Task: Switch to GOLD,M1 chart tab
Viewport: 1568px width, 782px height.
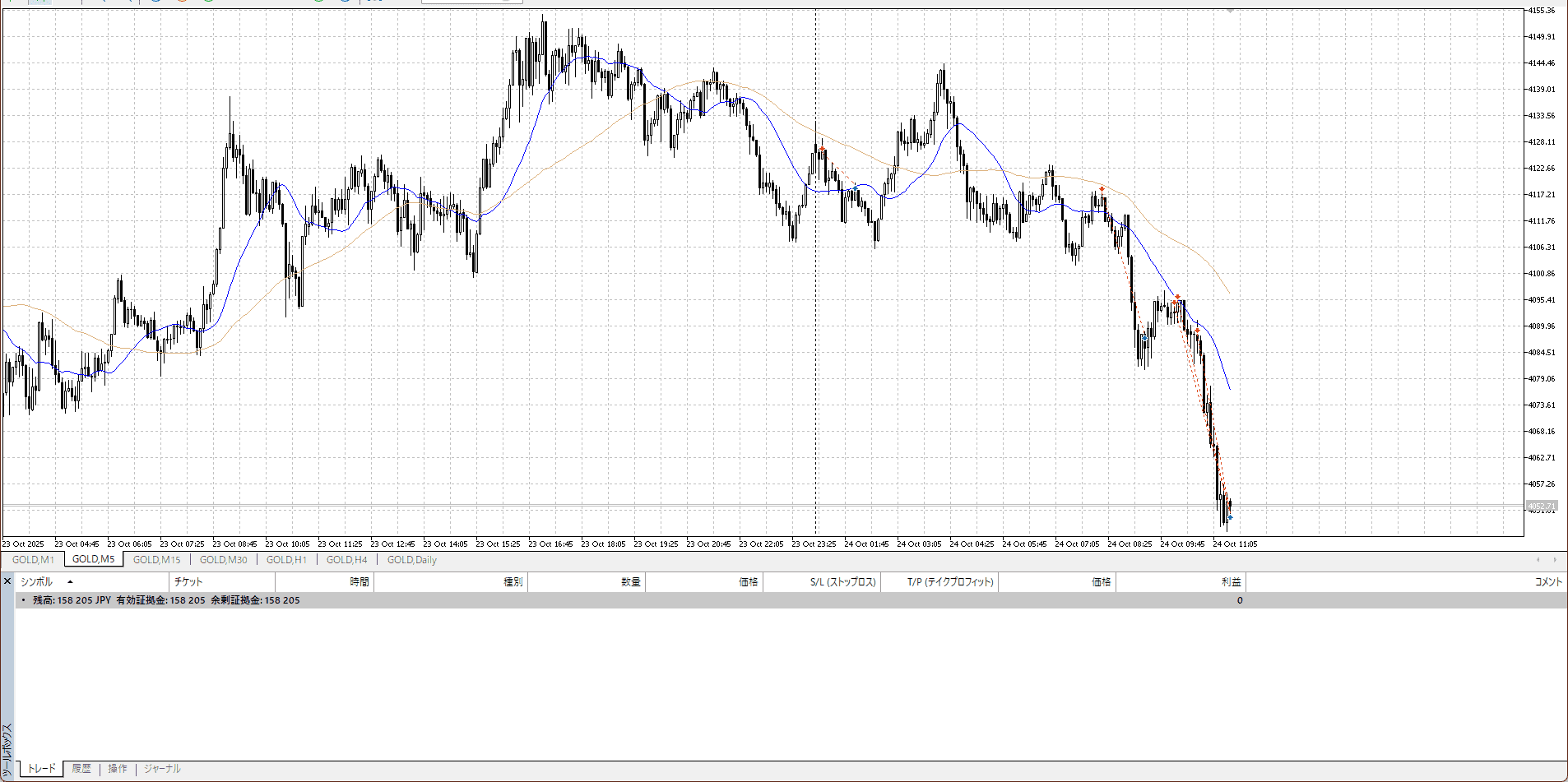Action: coord(33,560)
